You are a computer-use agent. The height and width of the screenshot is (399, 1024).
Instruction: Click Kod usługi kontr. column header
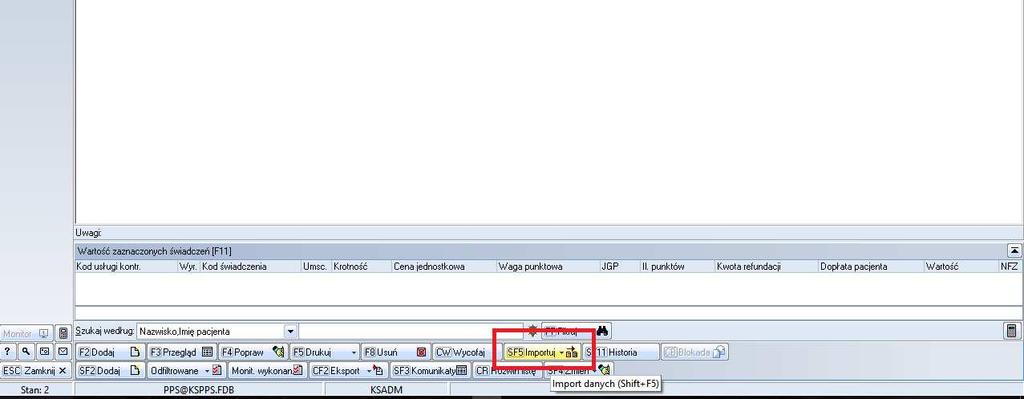(127, 266)
